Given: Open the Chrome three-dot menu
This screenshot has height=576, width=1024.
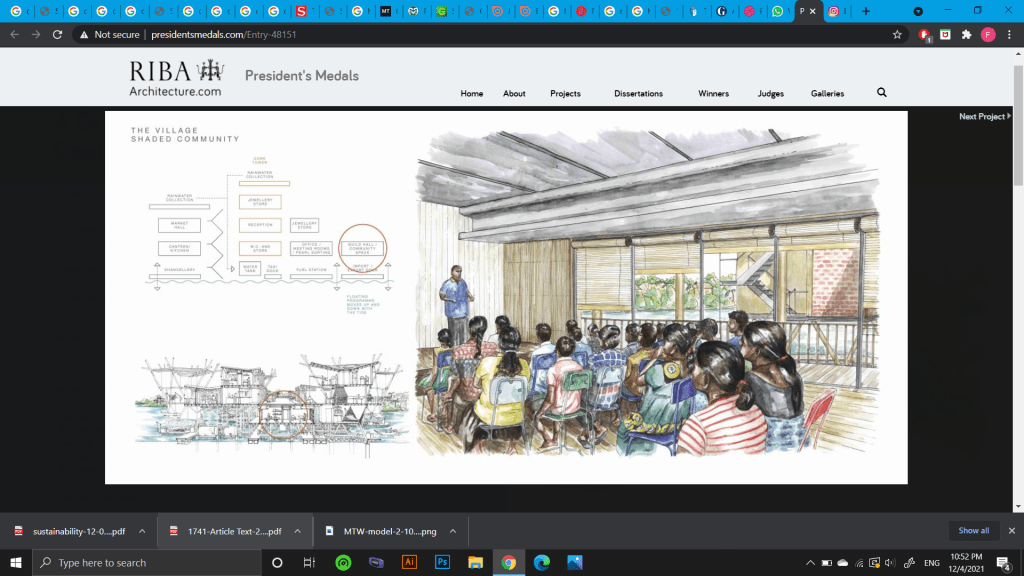Looking at the screenshot, I should coord(1008,34).
